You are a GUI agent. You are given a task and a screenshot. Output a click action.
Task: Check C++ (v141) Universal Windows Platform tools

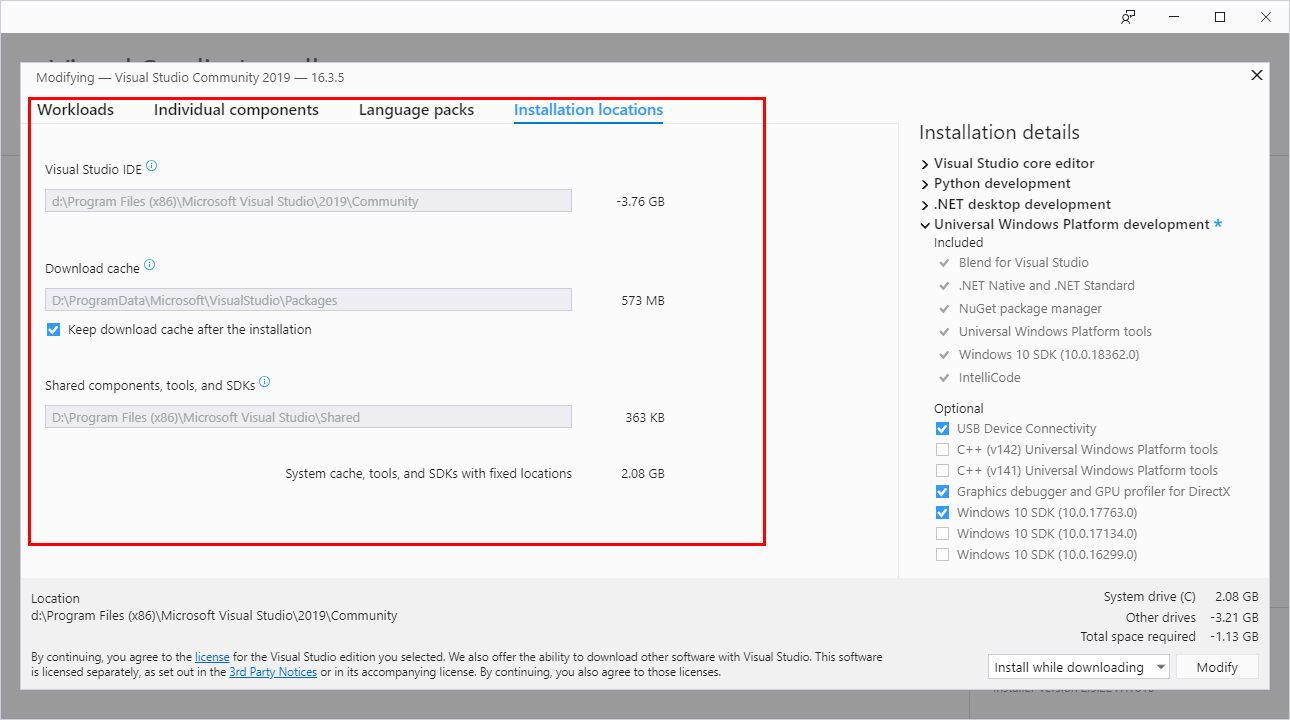942,471
